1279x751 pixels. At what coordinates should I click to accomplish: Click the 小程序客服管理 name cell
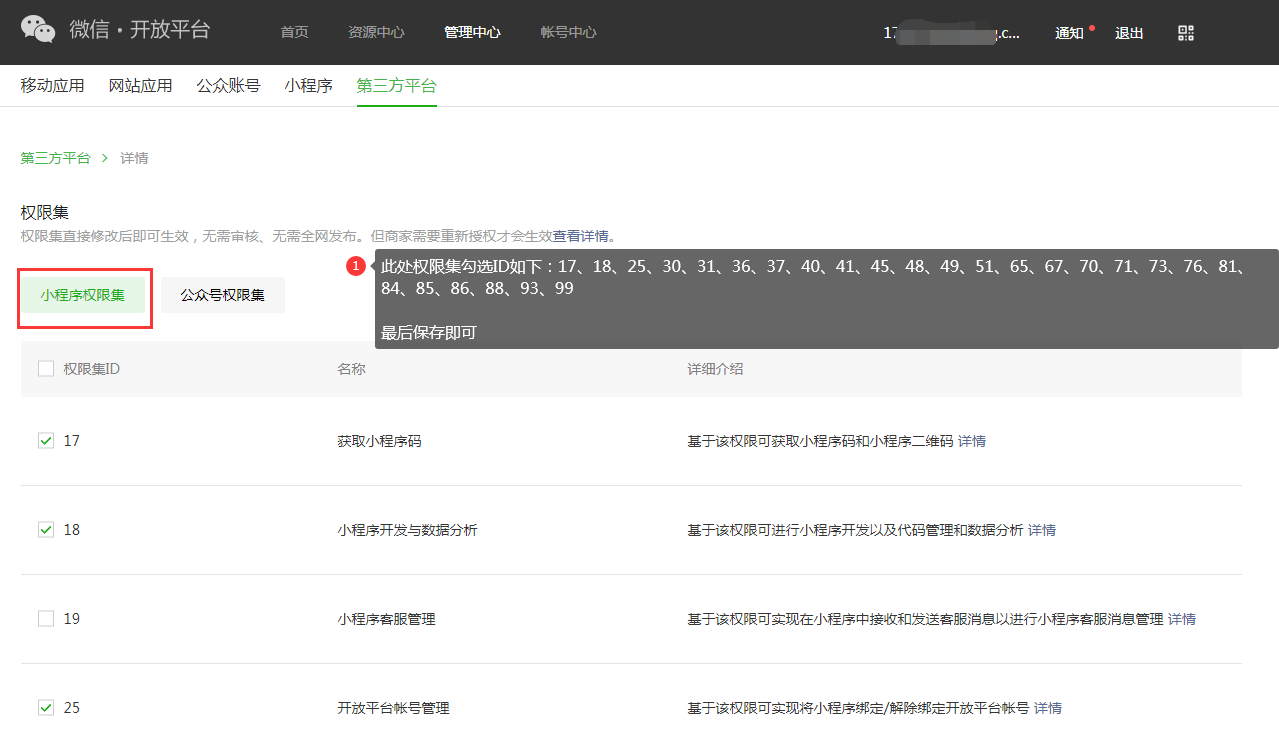[x=386, y=619]
